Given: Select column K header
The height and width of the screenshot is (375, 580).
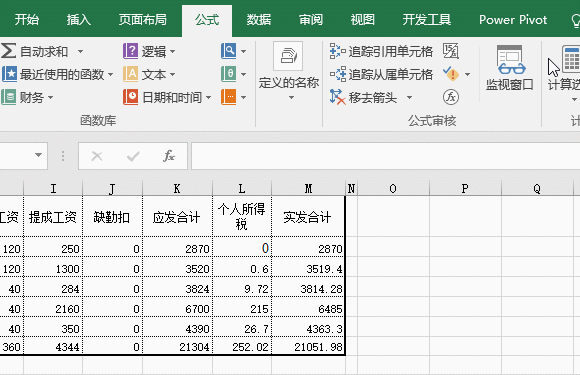Looking at the screenshot, I should (x=177, y=189).
